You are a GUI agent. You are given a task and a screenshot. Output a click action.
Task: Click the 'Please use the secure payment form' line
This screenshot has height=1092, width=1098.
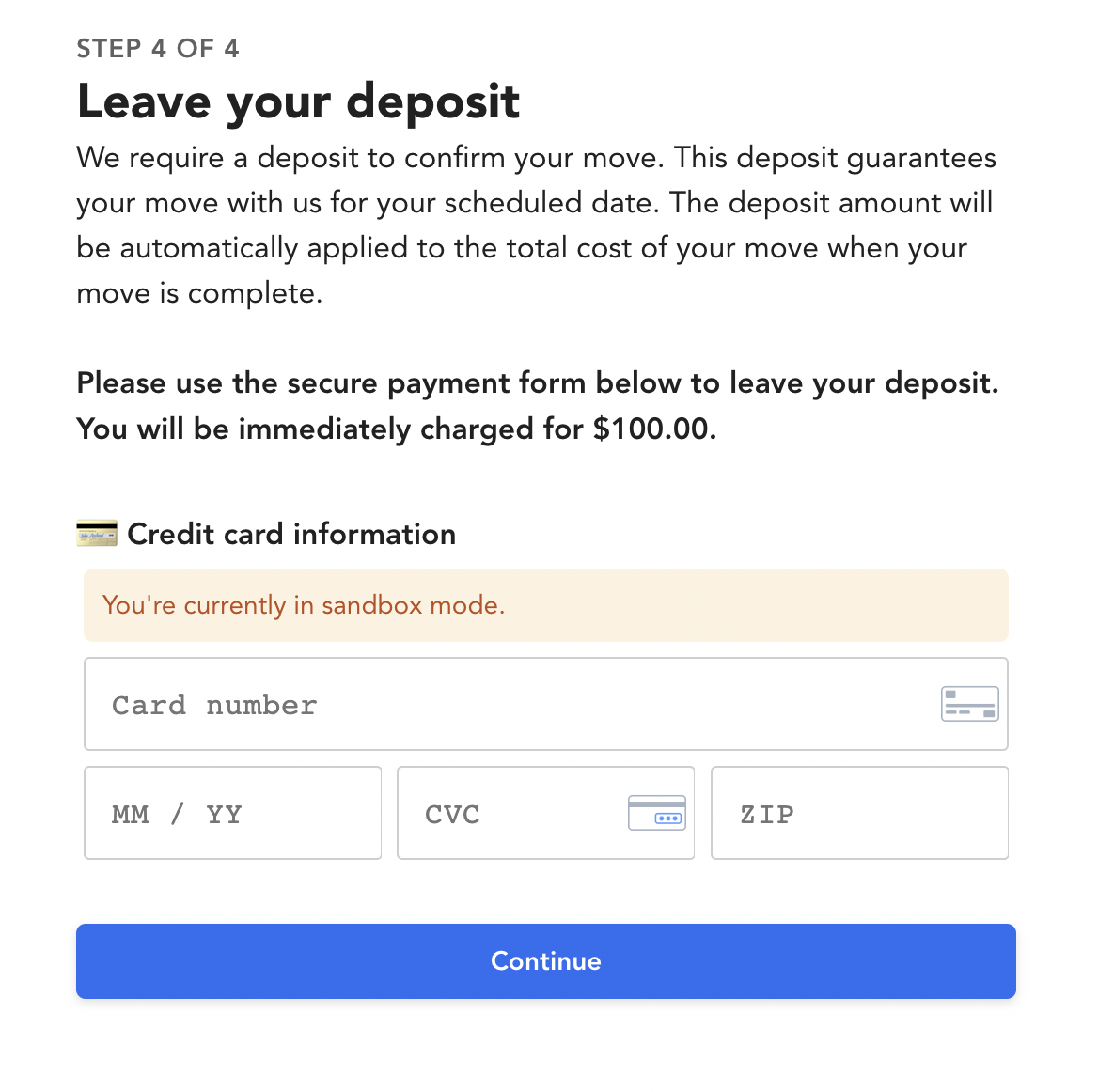537,383
